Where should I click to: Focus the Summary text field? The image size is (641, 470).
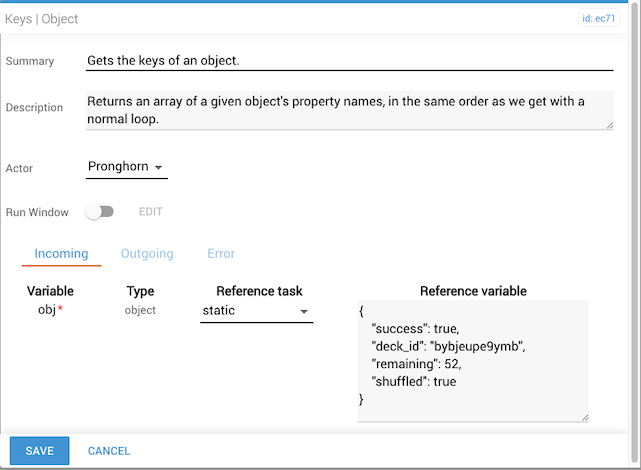tap(349, 61)
